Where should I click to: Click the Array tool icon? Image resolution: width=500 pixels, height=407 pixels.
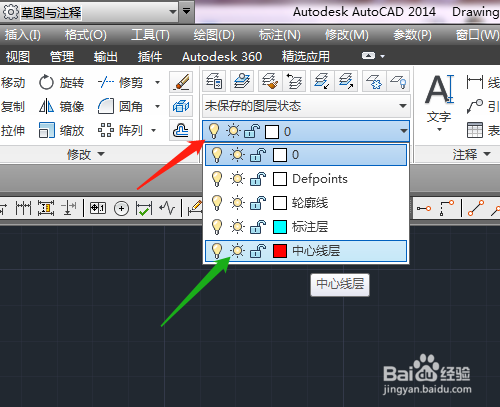pyautogui.click(x=106, y=130)
